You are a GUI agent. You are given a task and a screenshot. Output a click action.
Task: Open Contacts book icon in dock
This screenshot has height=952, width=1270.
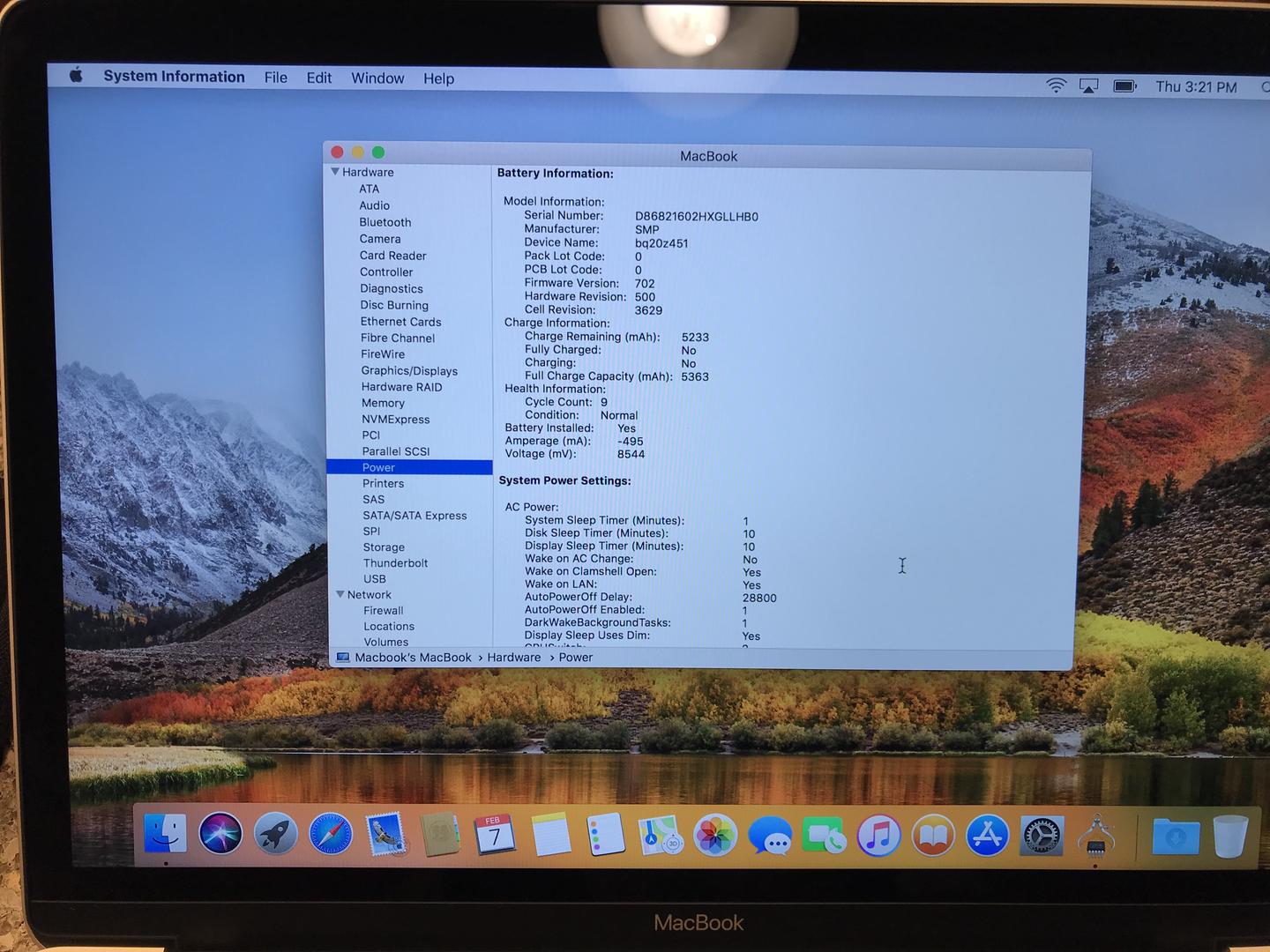(x=440, y=834)
